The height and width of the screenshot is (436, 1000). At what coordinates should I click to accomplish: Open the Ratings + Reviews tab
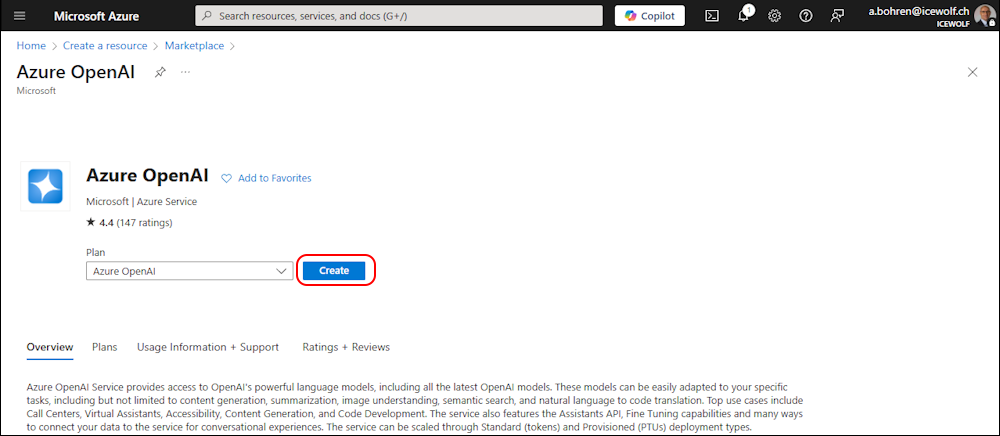346,347
